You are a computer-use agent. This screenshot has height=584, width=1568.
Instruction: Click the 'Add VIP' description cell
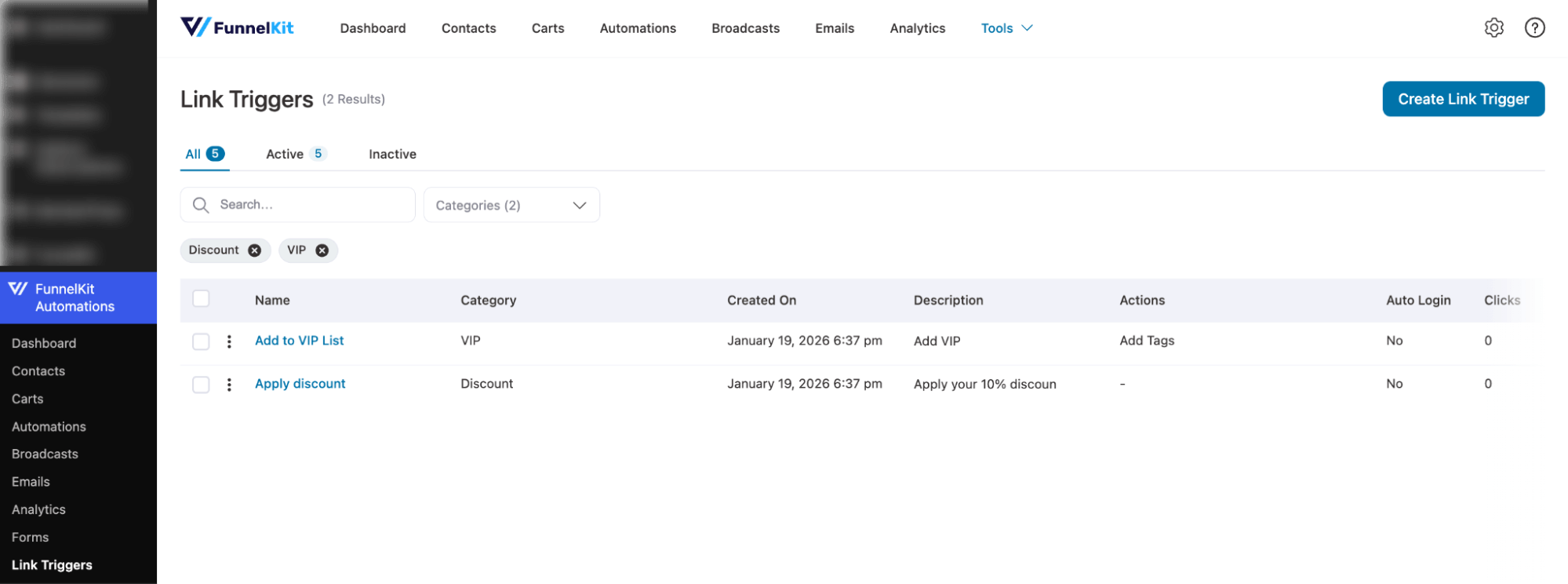point(937,341)
